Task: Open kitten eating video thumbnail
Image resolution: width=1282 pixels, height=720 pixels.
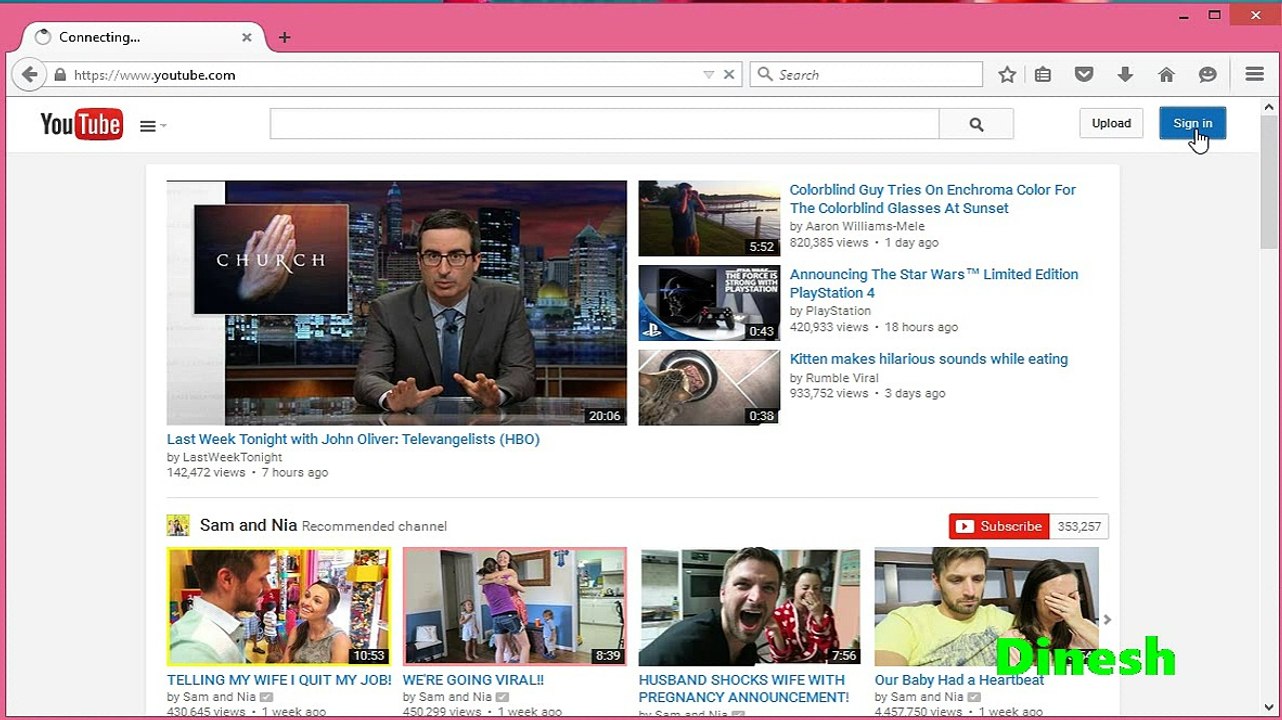Action: click(709, 387)
